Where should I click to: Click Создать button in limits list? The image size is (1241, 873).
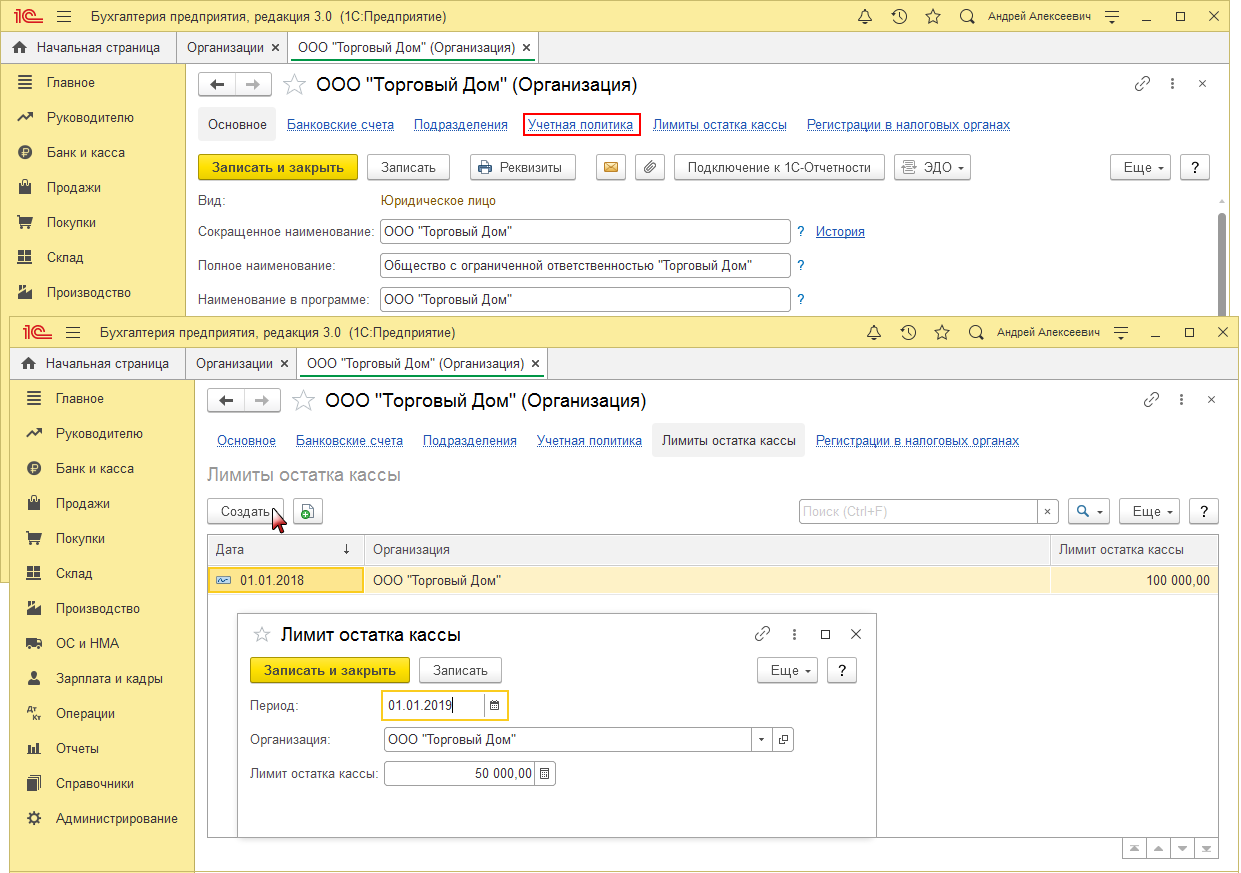[245, 511]
